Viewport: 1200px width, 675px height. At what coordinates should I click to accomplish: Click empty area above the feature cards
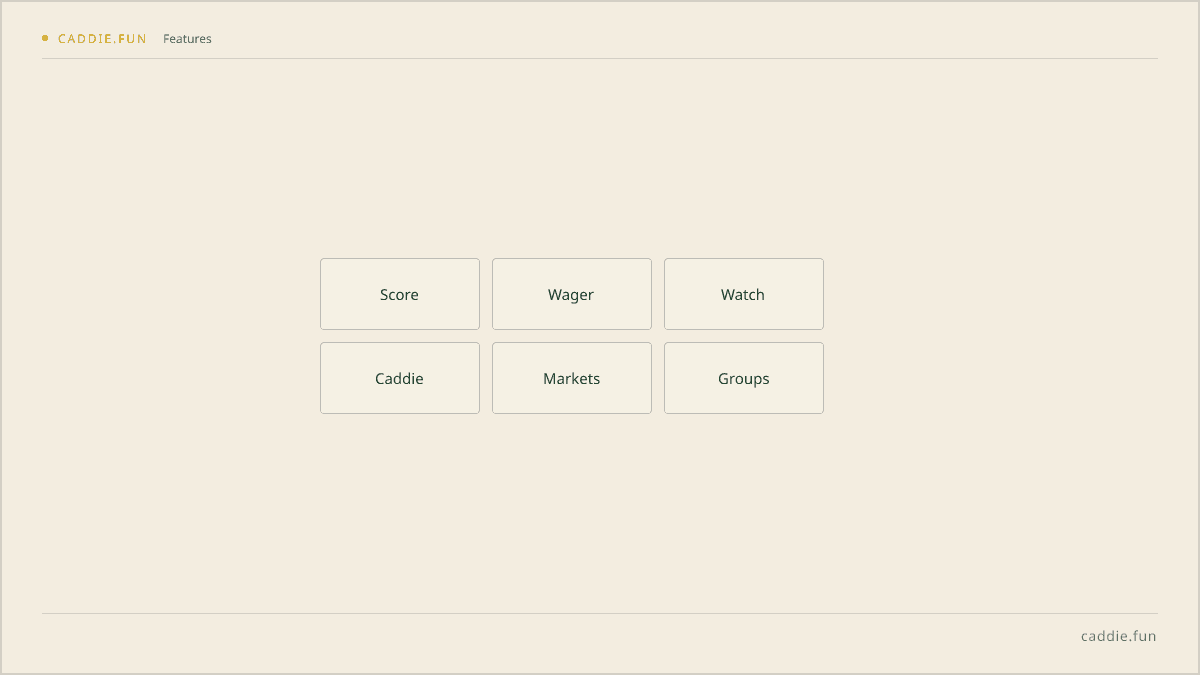600,160
